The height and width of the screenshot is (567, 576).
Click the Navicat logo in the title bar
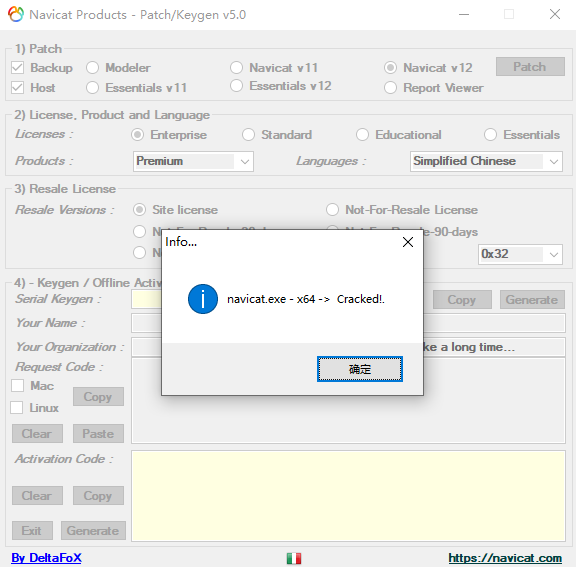[x=16, y=15]
